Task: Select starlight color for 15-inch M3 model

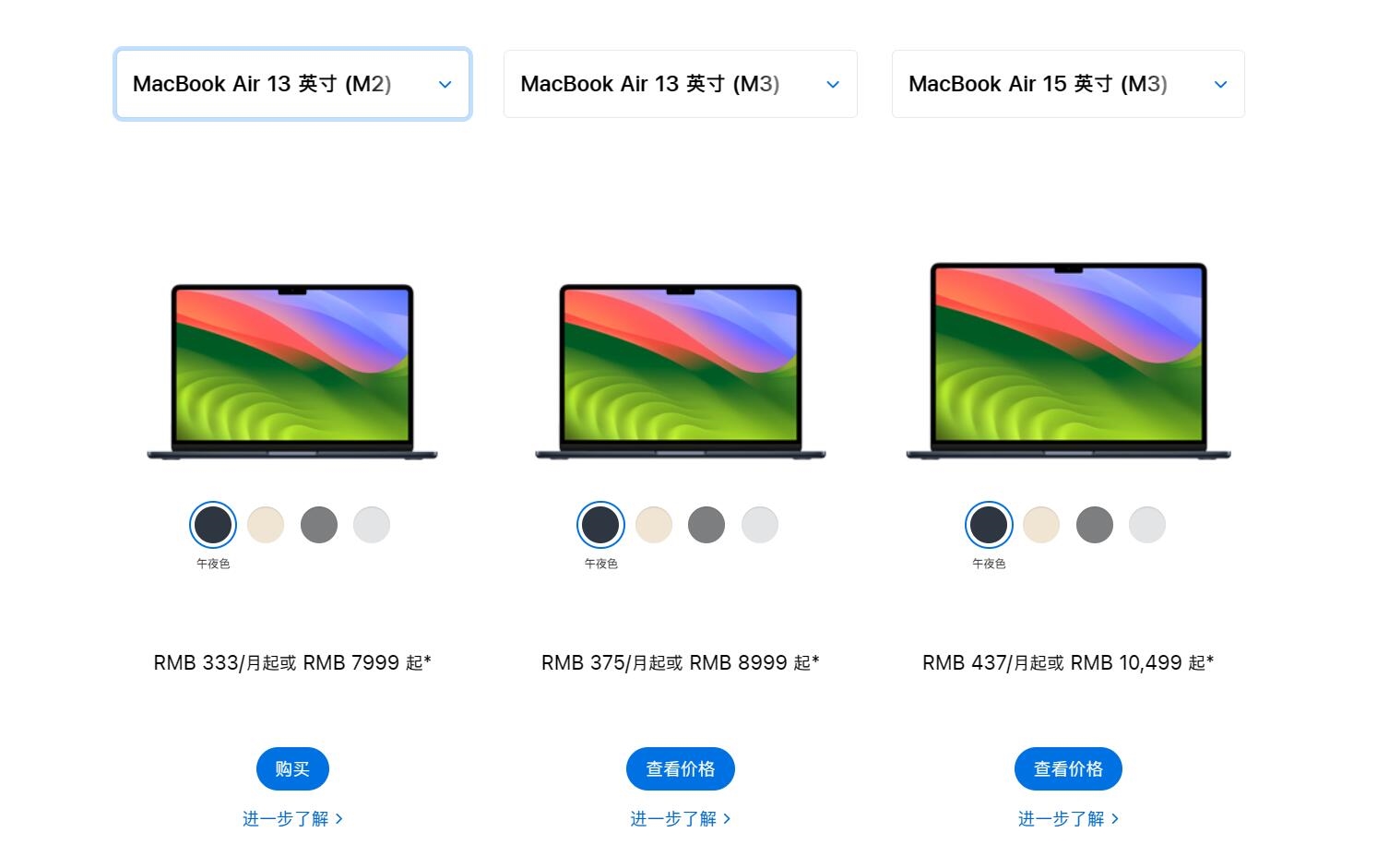Action: coord(1041,525)
